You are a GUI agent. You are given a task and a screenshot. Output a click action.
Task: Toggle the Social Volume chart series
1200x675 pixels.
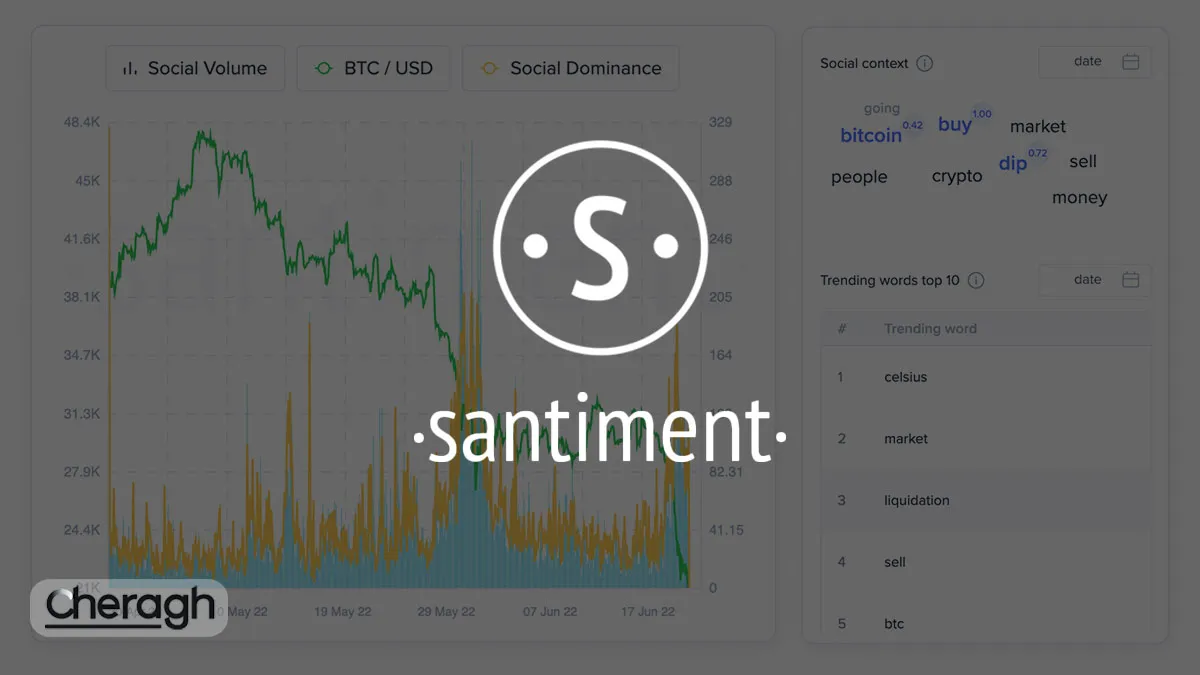pos(195,68)
